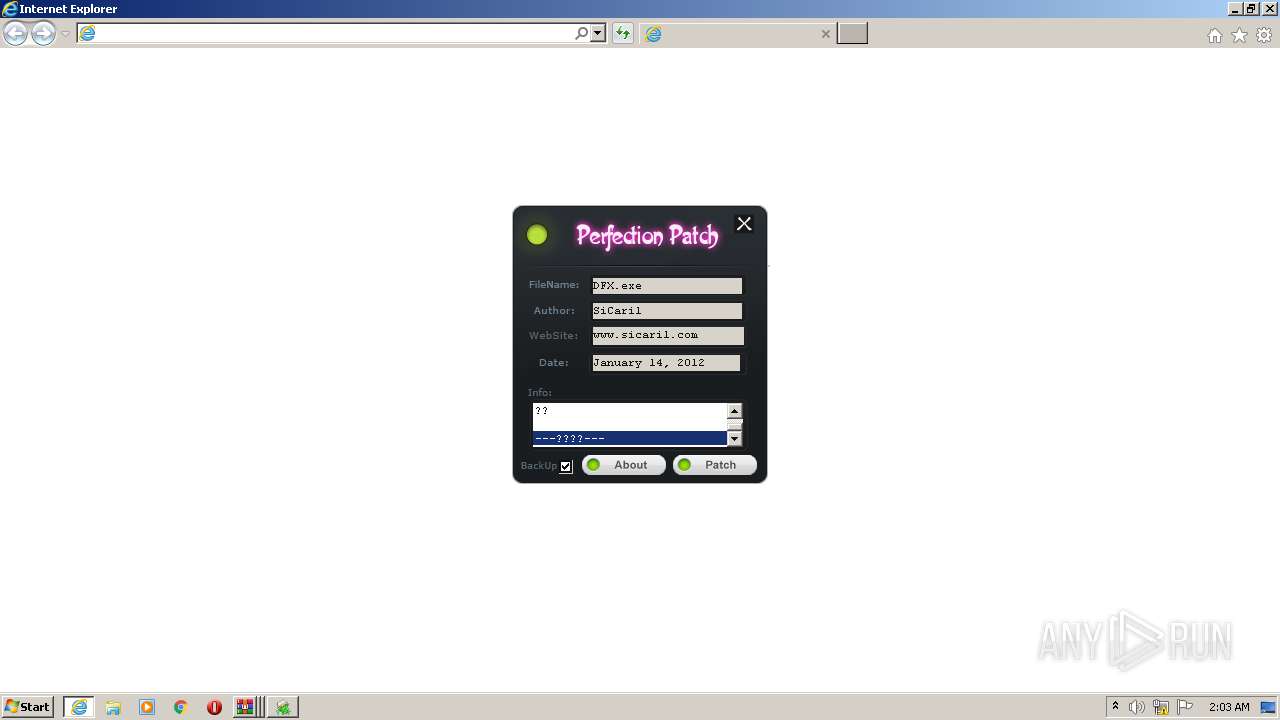Open a new tab in Internet Explorer
Screen dimensions: 1280x720
pyautogui.click(x=852, y=34)
